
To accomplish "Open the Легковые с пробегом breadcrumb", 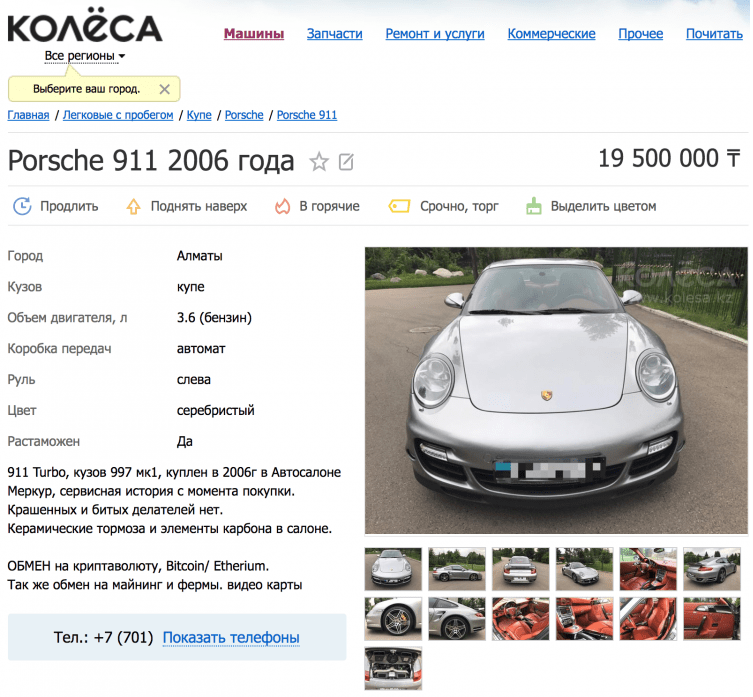I will (x=118, y=115).
